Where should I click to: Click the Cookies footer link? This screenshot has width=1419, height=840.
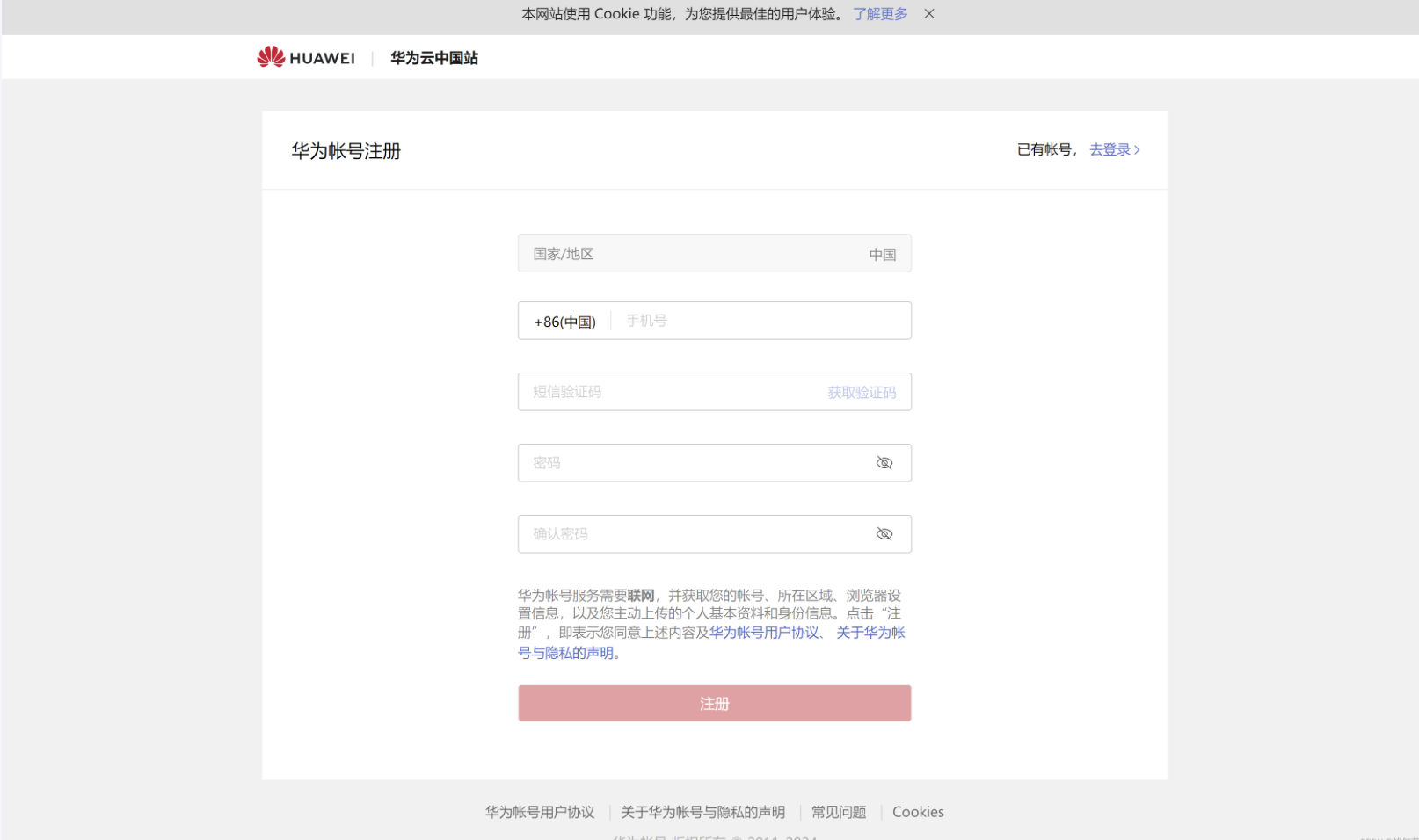pyautogui.click(x=918, y=813)
